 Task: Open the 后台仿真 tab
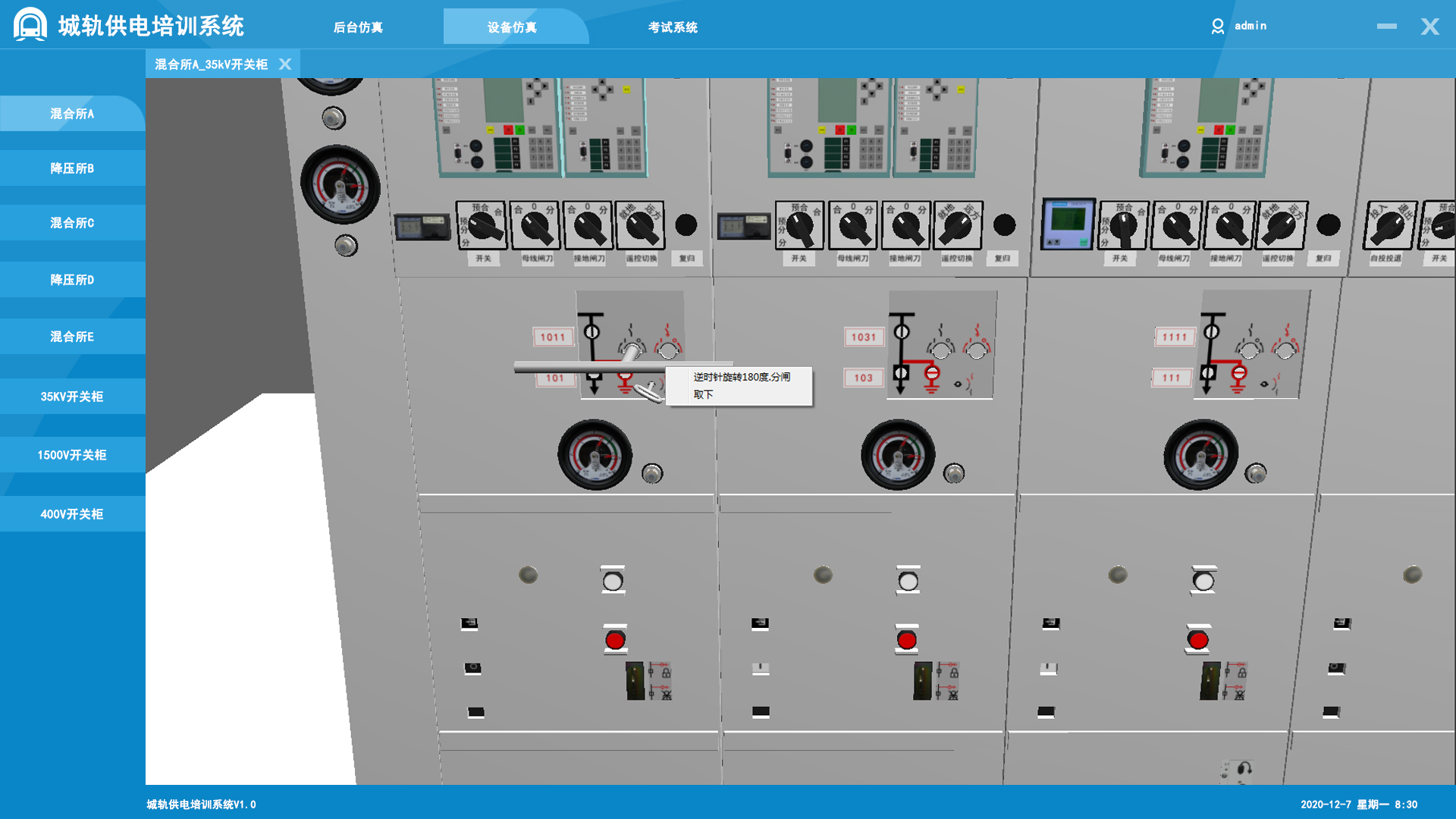point(358,27)
